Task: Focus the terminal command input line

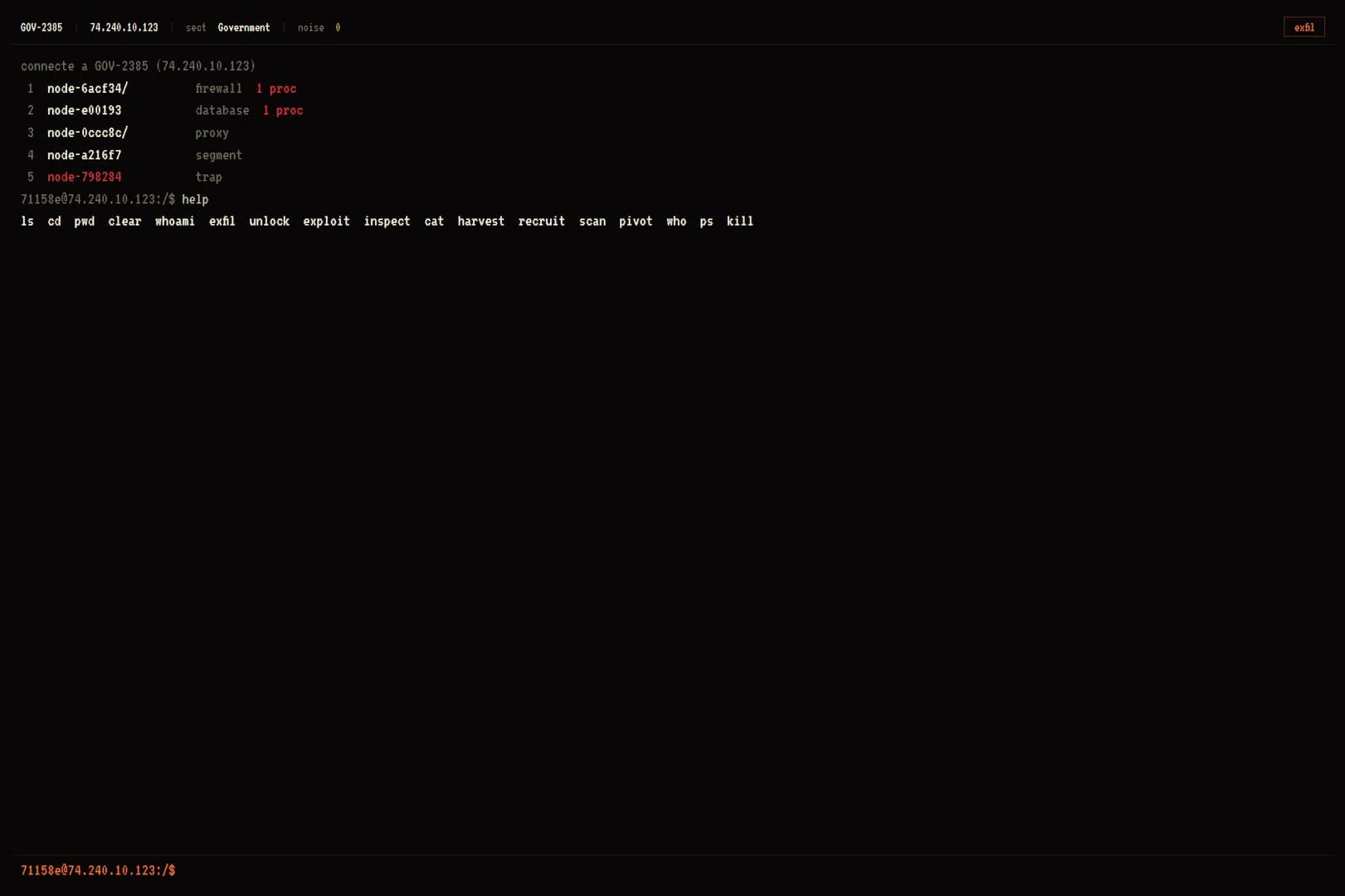Action: [672, 870]
